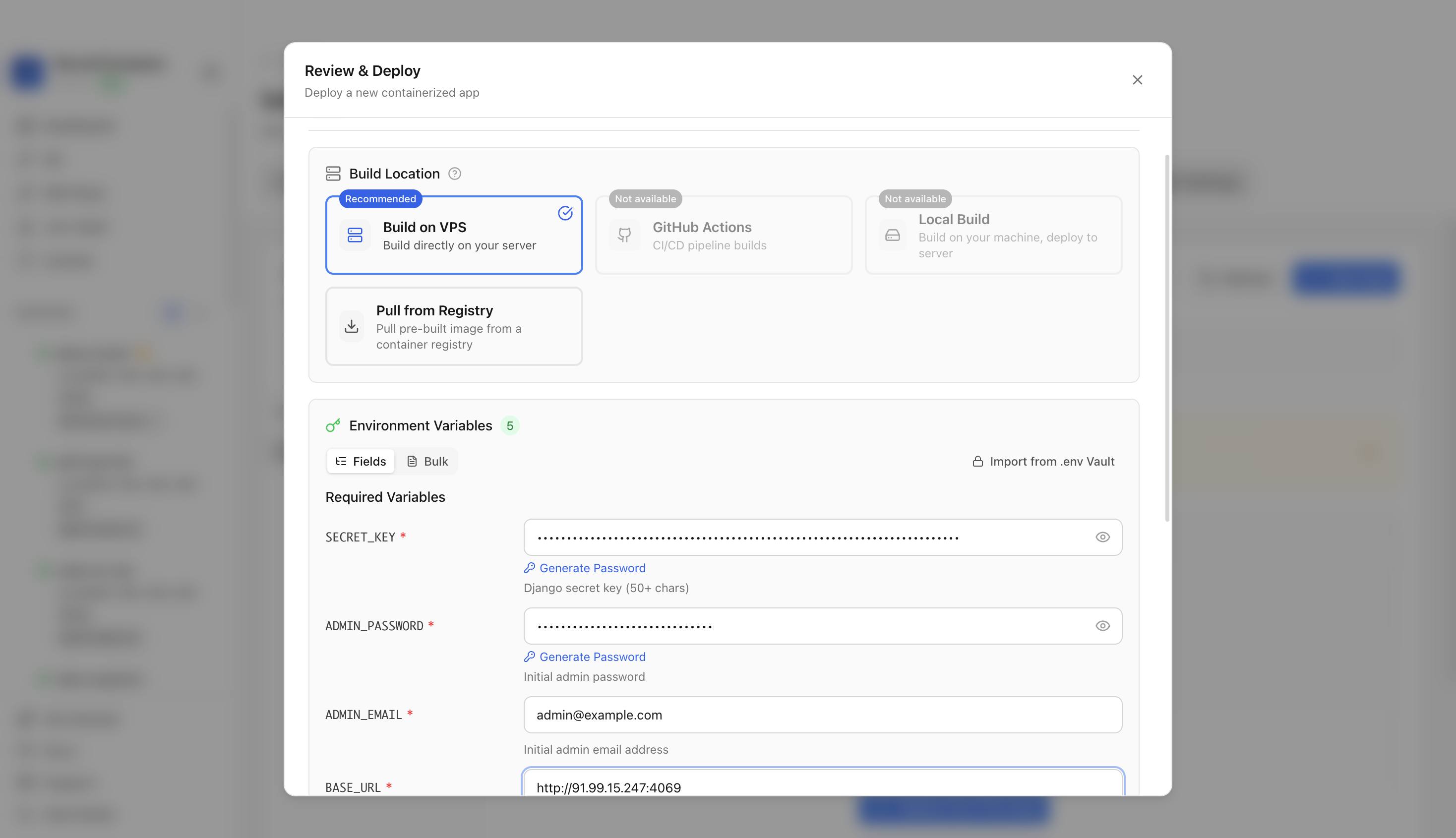Click the Local Build hard drive icon
Image resolution: width=1456 pixels, height=838 pixels.
point(893,236)
